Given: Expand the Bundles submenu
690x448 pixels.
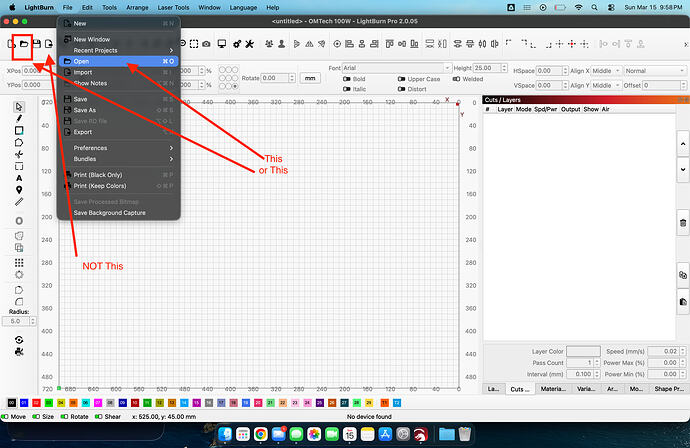Looking at the screenshot, I should coord(118,159).
